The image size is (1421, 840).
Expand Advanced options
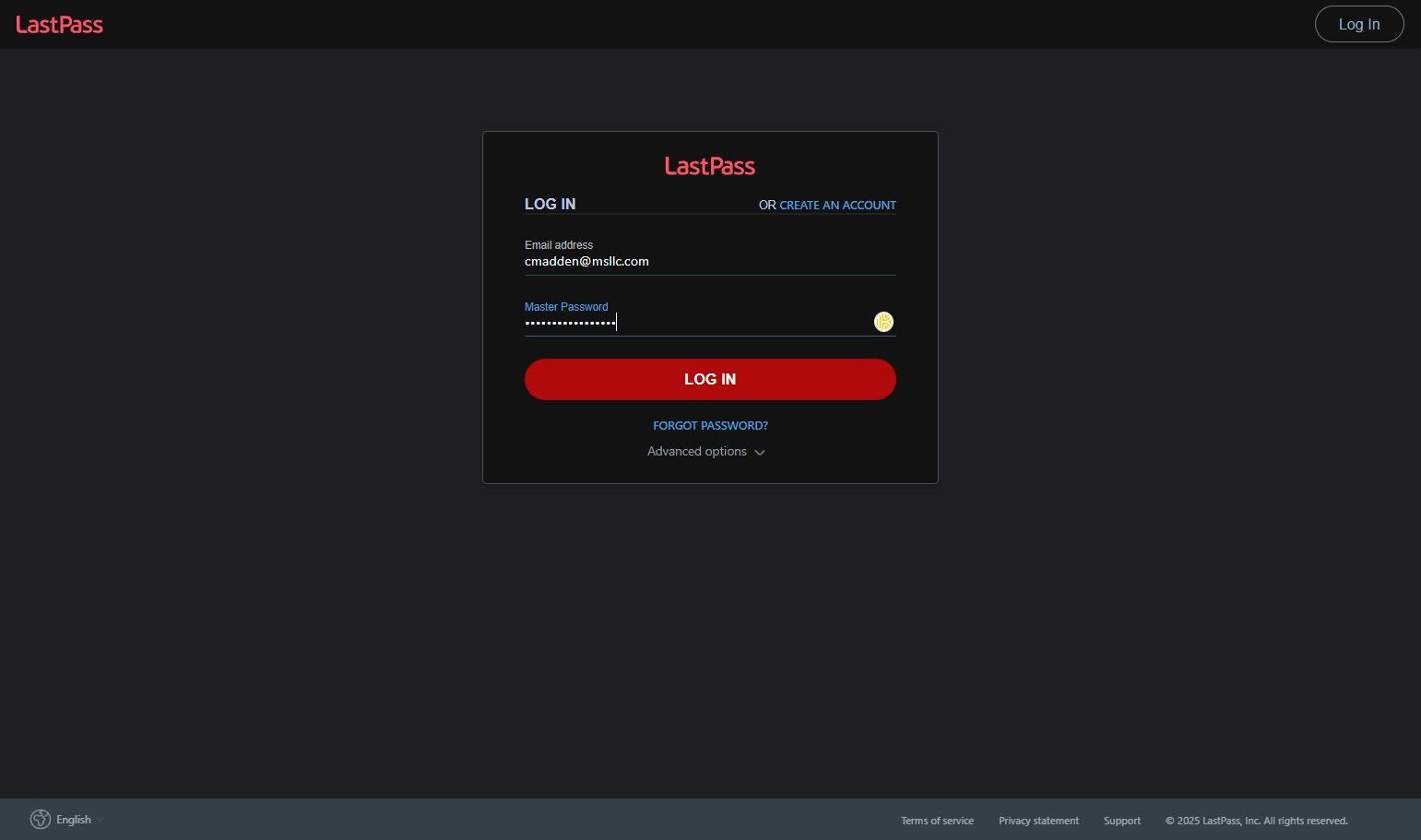pos(706,452)
